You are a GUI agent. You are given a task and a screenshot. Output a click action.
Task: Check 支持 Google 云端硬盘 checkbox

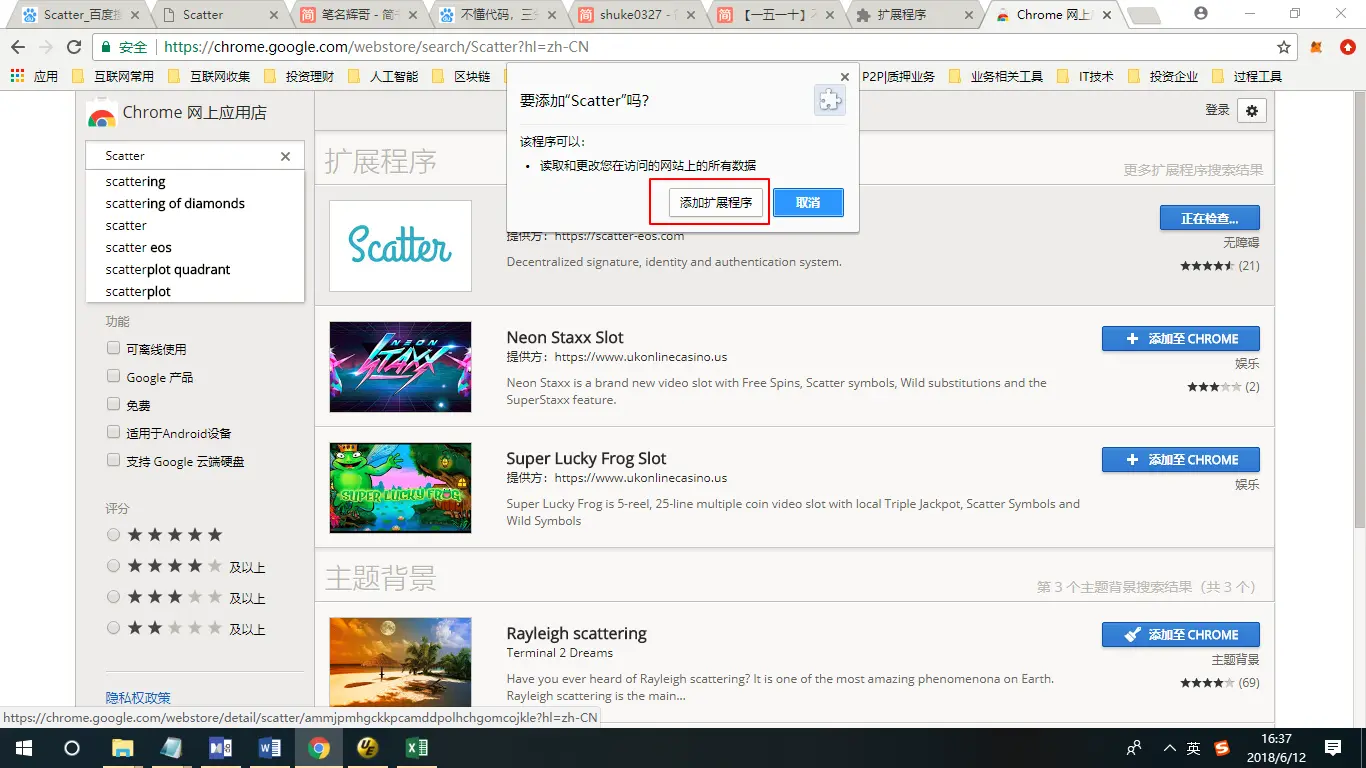[114, 461]
